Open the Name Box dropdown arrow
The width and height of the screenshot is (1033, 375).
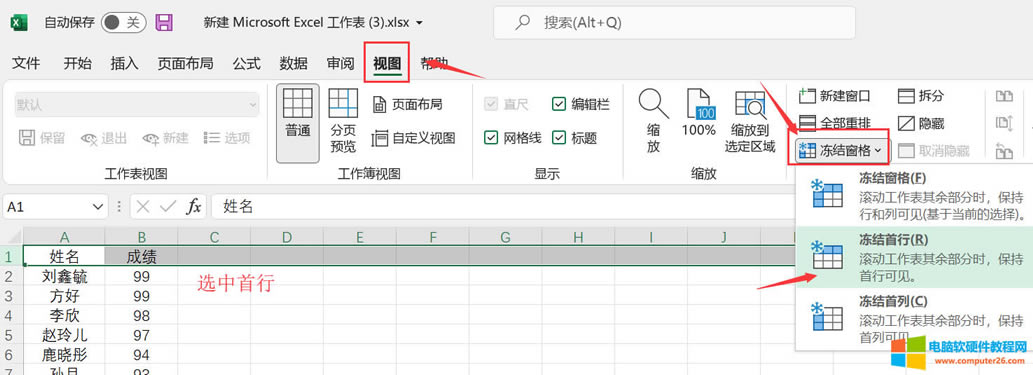[98, 207]
